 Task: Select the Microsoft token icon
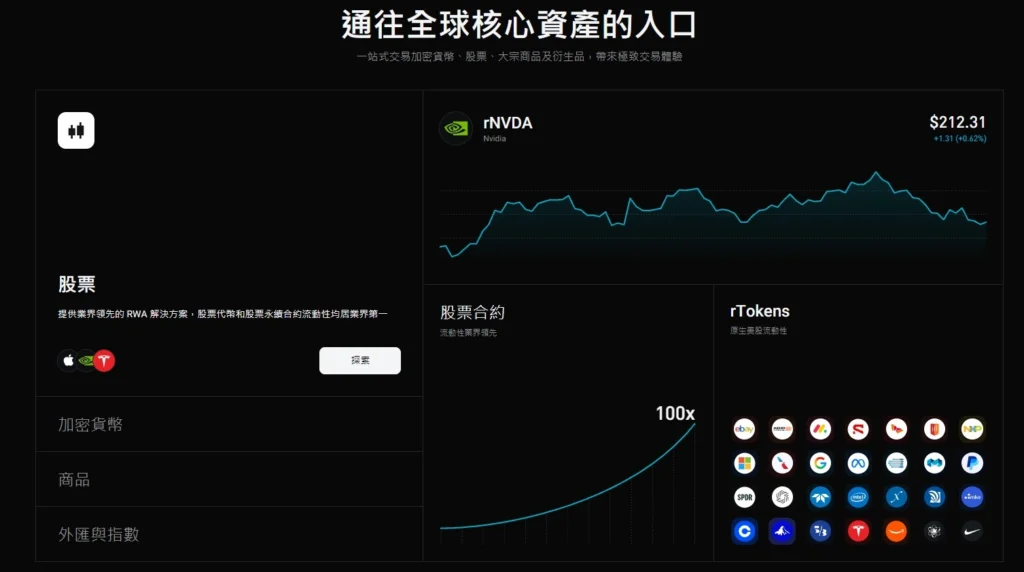click(744, 463)
